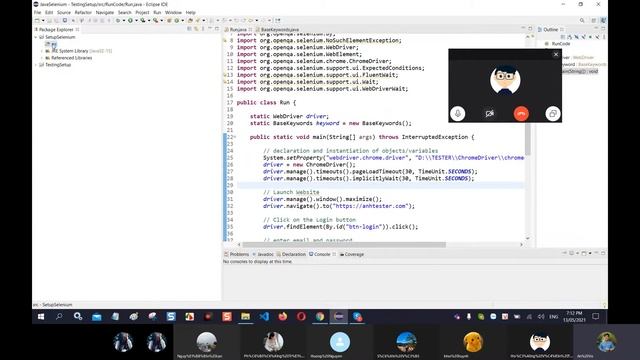Screen dimensions: 640x360
Task: Switch to the Javadoc tab
Action: tap(263, 254)
